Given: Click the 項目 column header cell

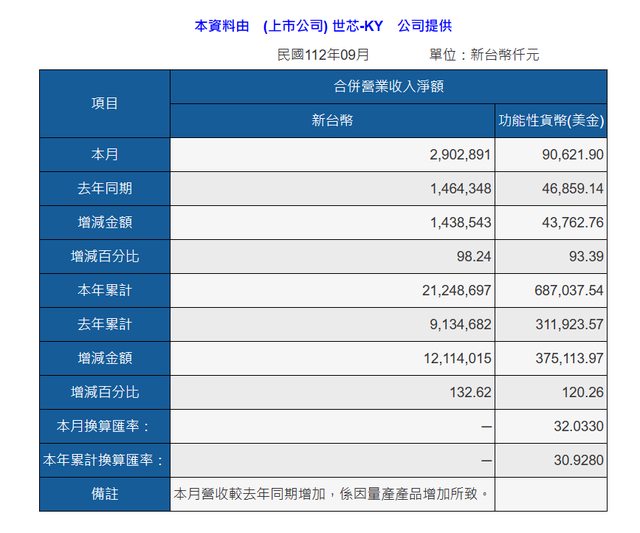Looking at the screenshot, I should (x=104, y=103).
